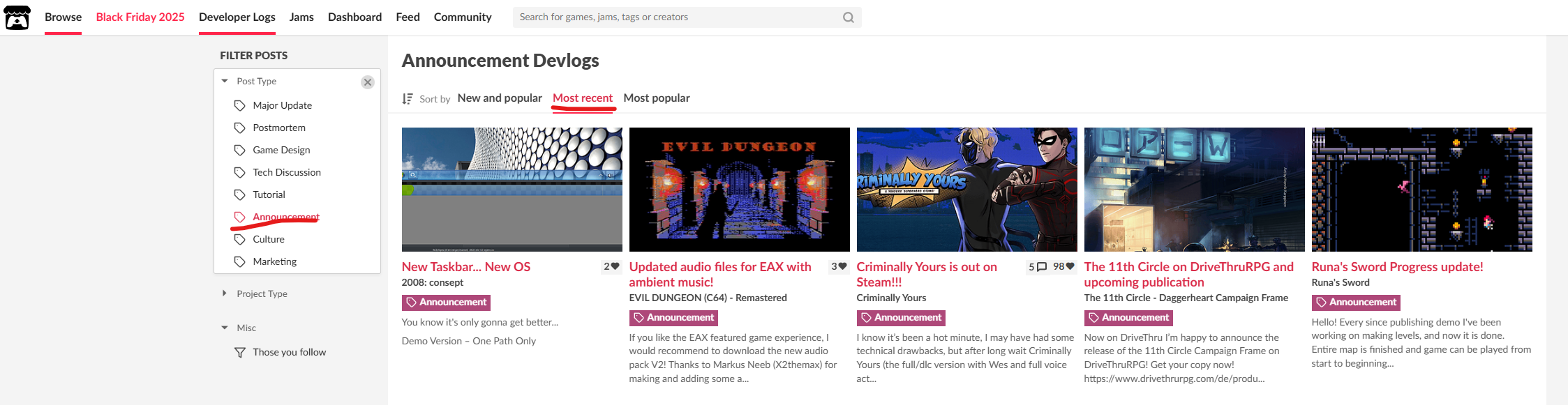
Task: Toggle the Announcement post type filter
Action: click(x=286, y=217)
